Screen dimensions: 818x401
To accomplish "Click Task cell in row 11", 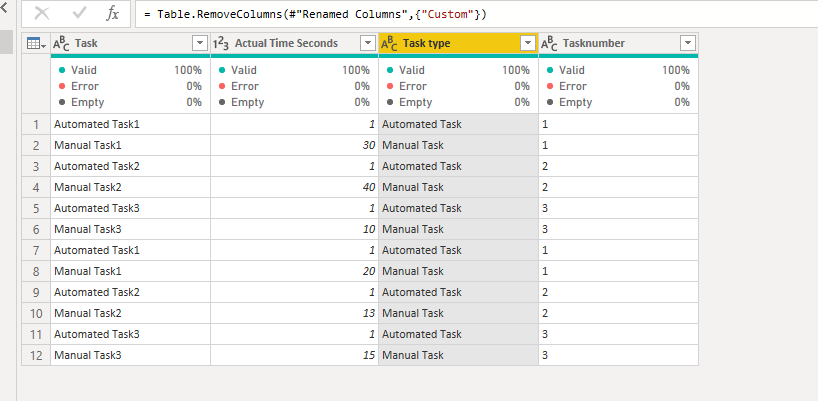I will coord(130,334).
